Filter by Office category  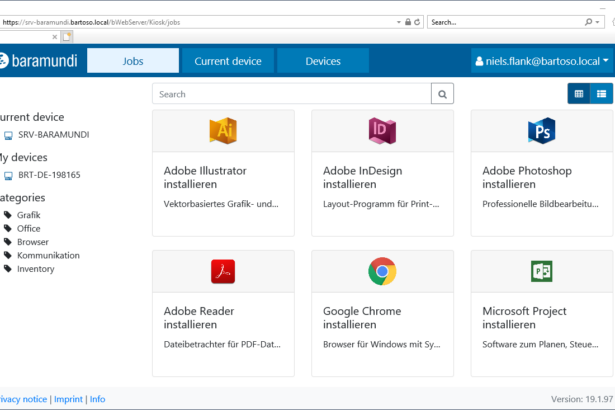coord(29,228)
